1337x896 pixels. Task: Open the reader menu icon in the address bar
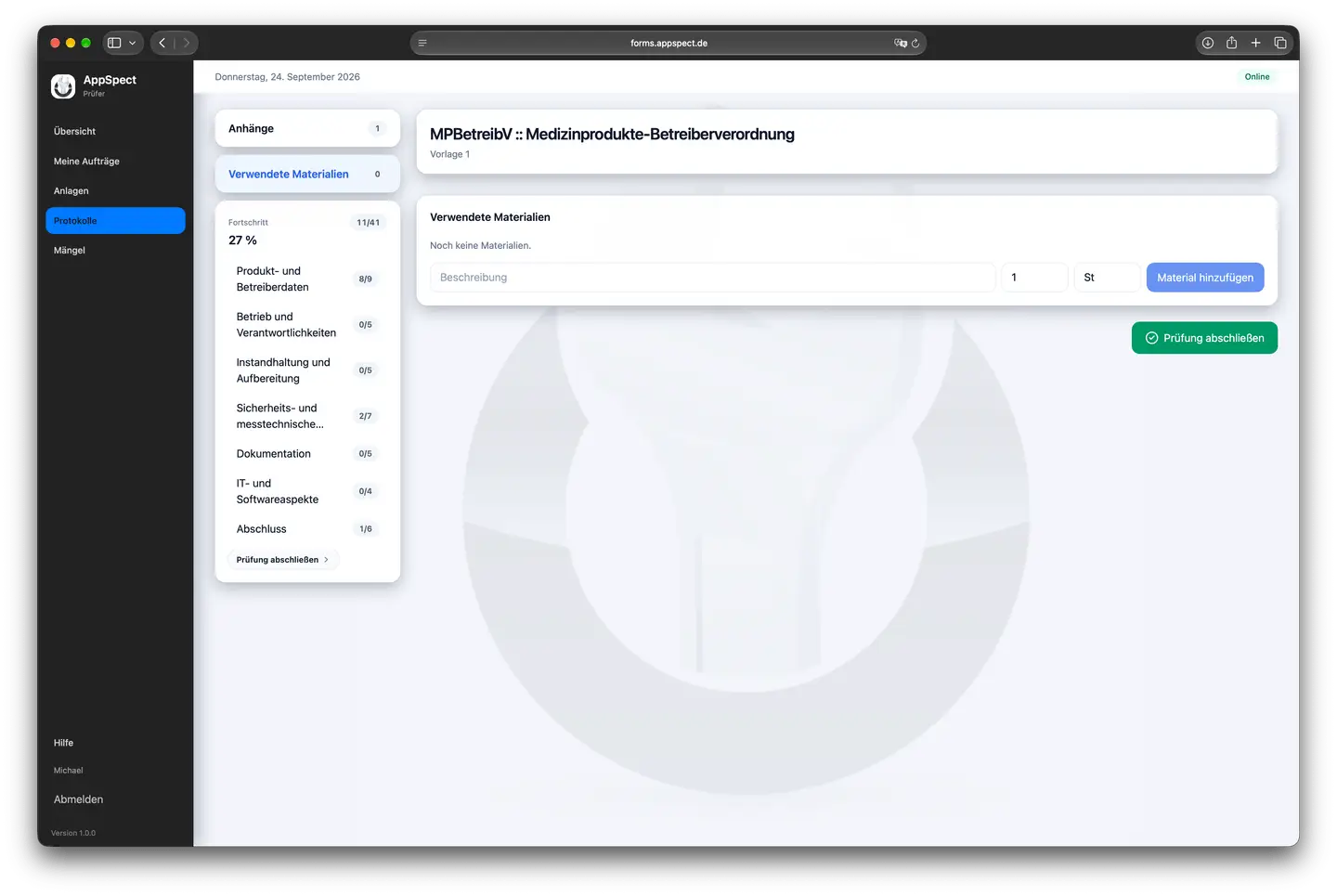[422, 43]
